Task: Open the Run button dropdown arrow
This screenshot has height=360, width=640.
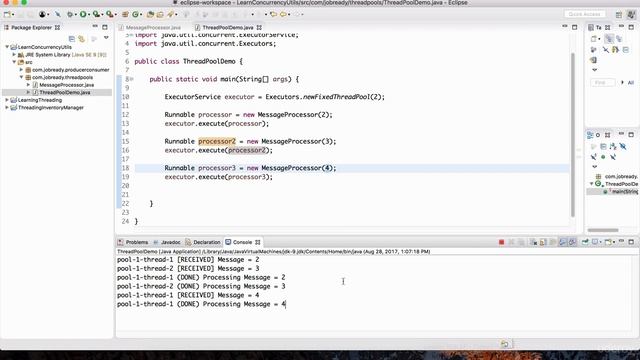Action: click(x=88, y=15)
